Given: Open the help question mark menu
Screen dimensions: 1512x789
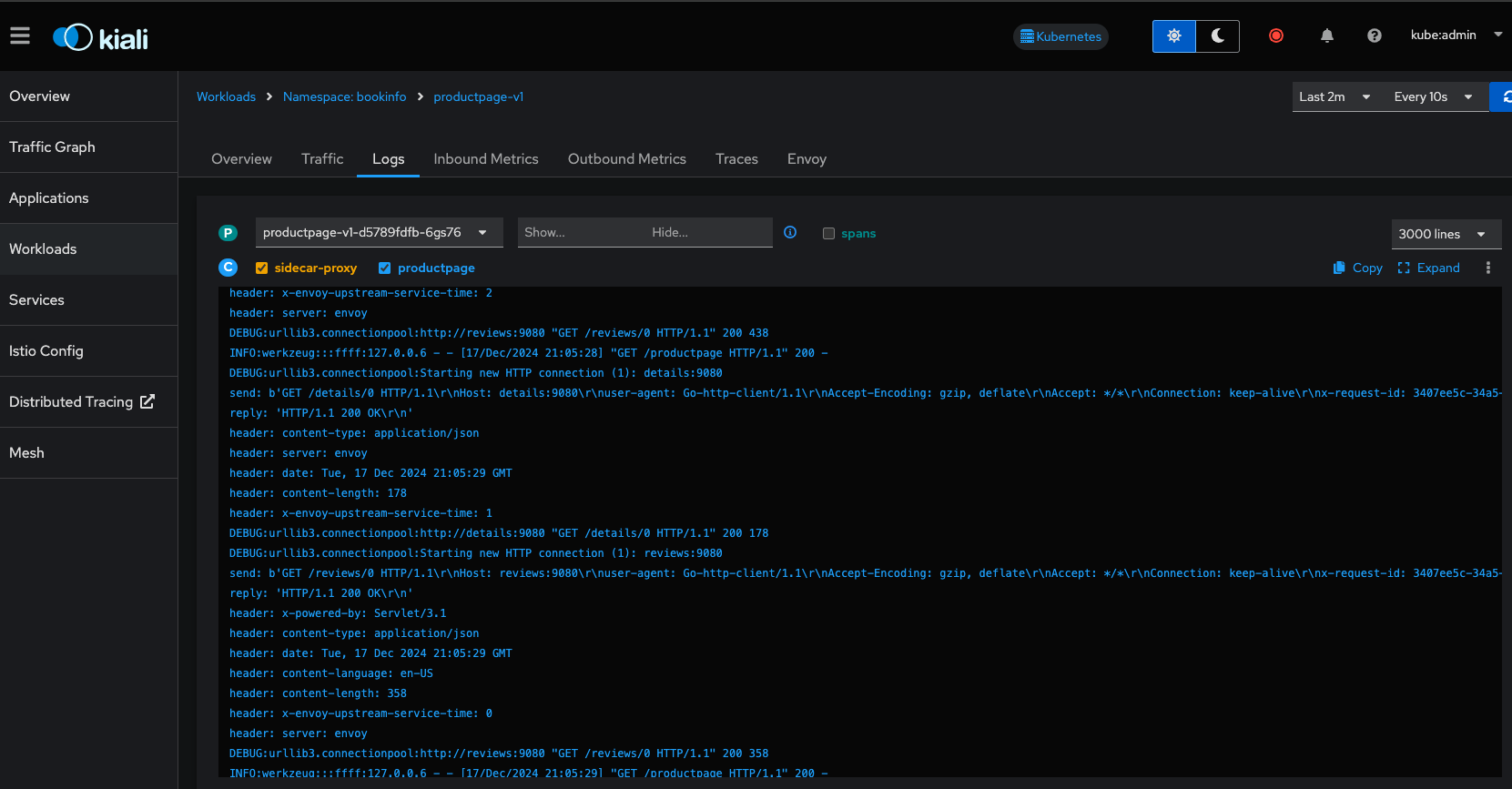Looking at the screenshot, I should click(x=1375, y=35).
